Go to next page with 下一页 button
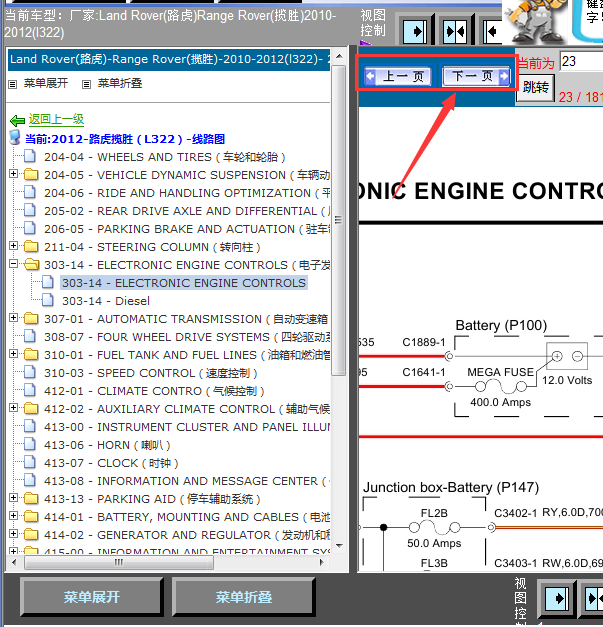The width and height of the screenshot is (603, 627). (476, 76)
